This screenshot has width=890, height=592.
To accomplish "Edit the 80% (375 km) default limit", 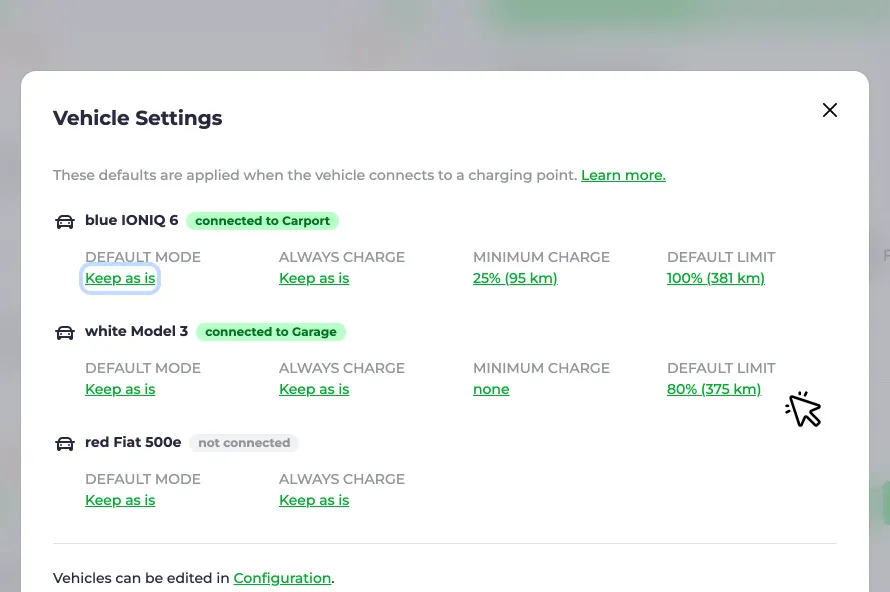I will [714, 389].
